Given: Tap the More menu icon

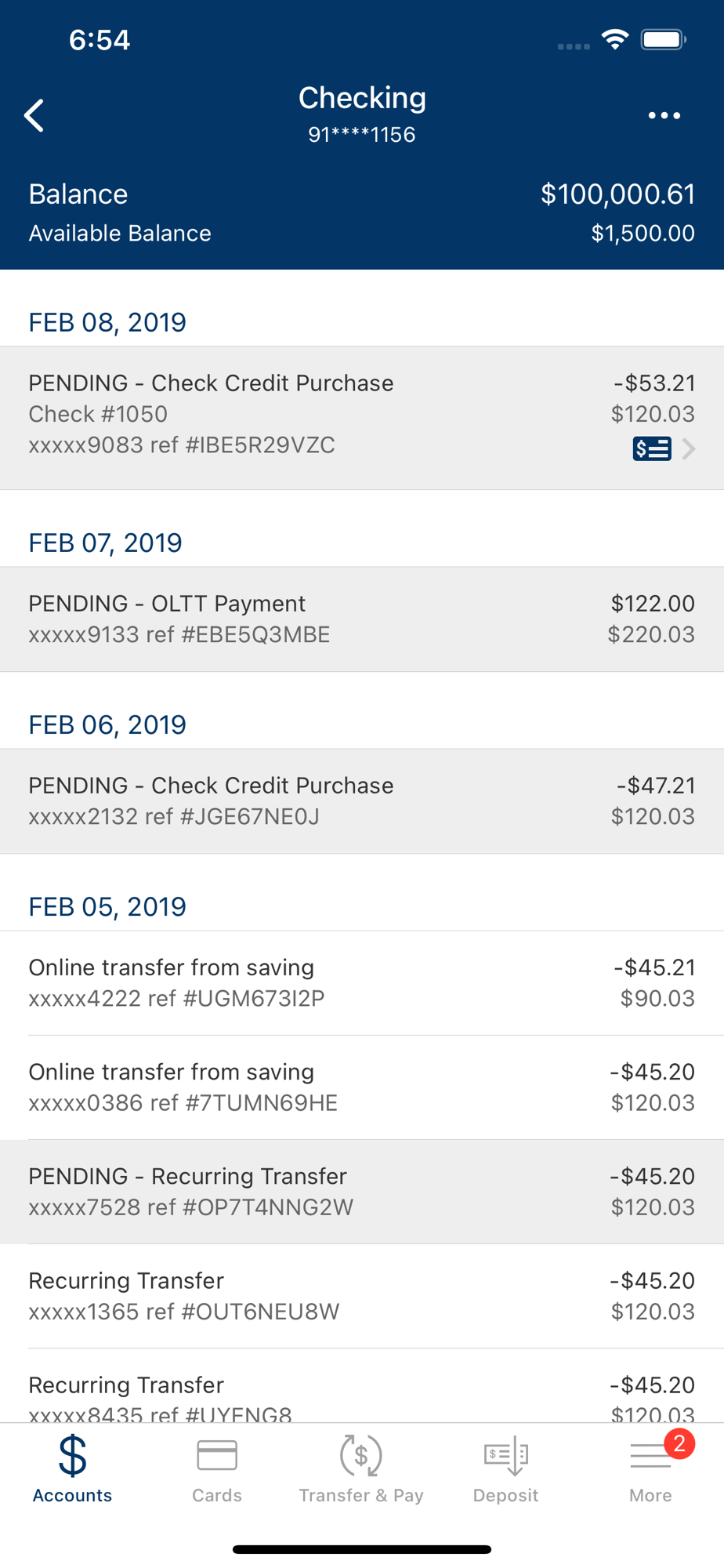Looking at the screenshot, I should [x=649, y=1457].
